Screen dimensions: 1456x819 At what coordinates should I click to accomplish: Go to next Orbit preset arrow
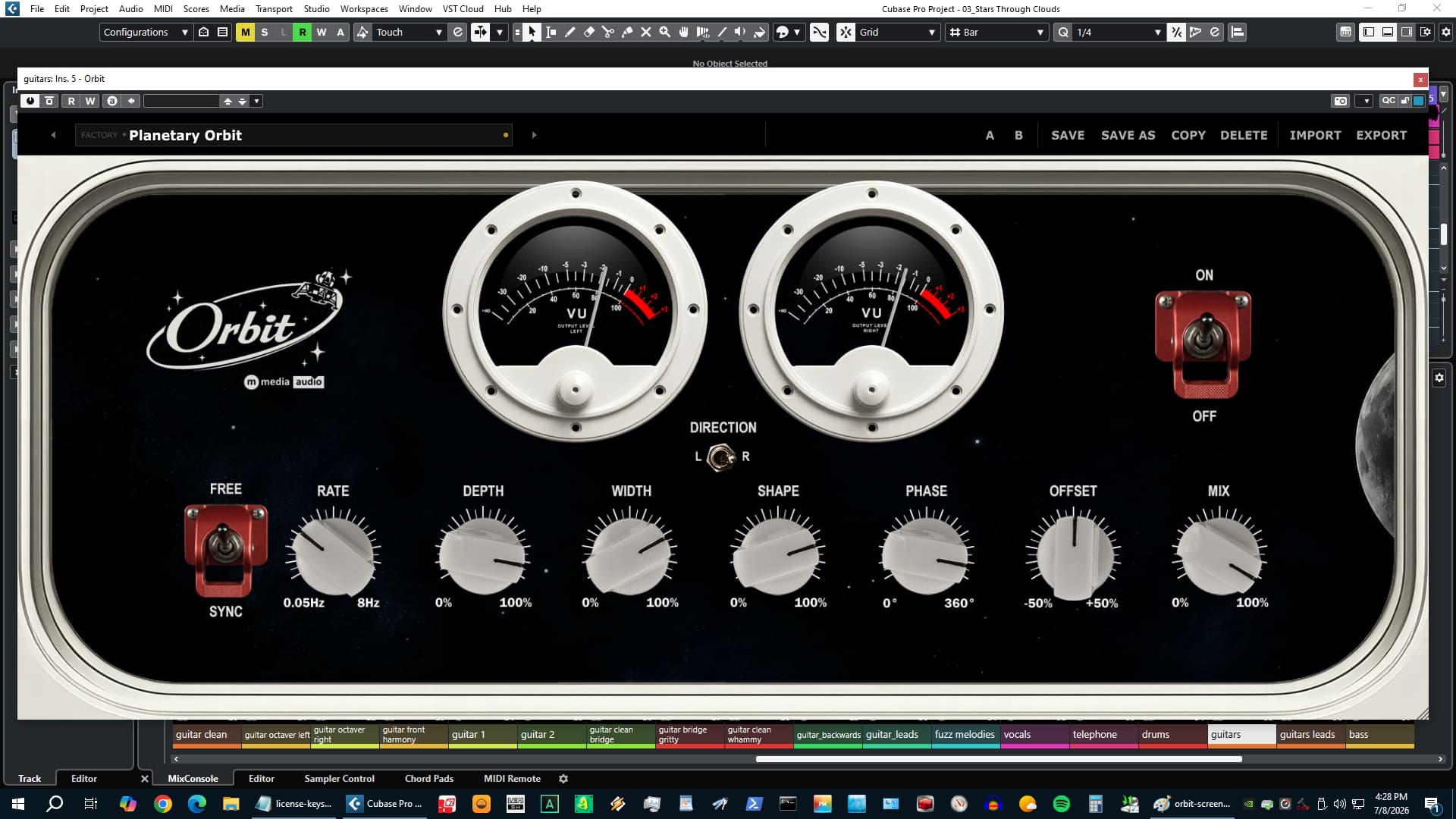point(534,135)
